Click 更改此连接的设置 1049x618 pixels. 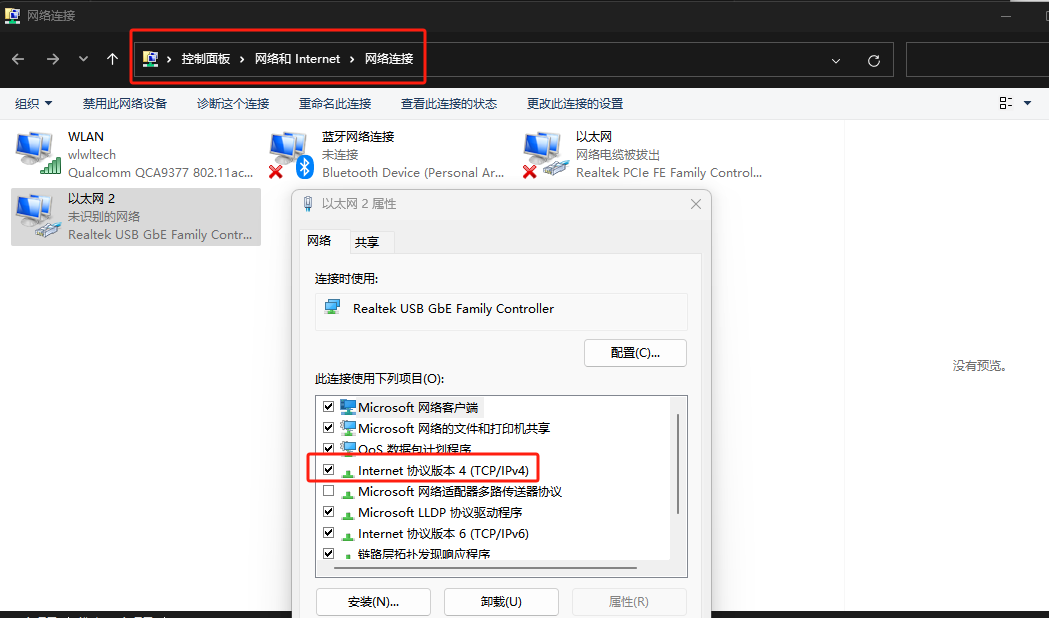[x=575, y=104]
